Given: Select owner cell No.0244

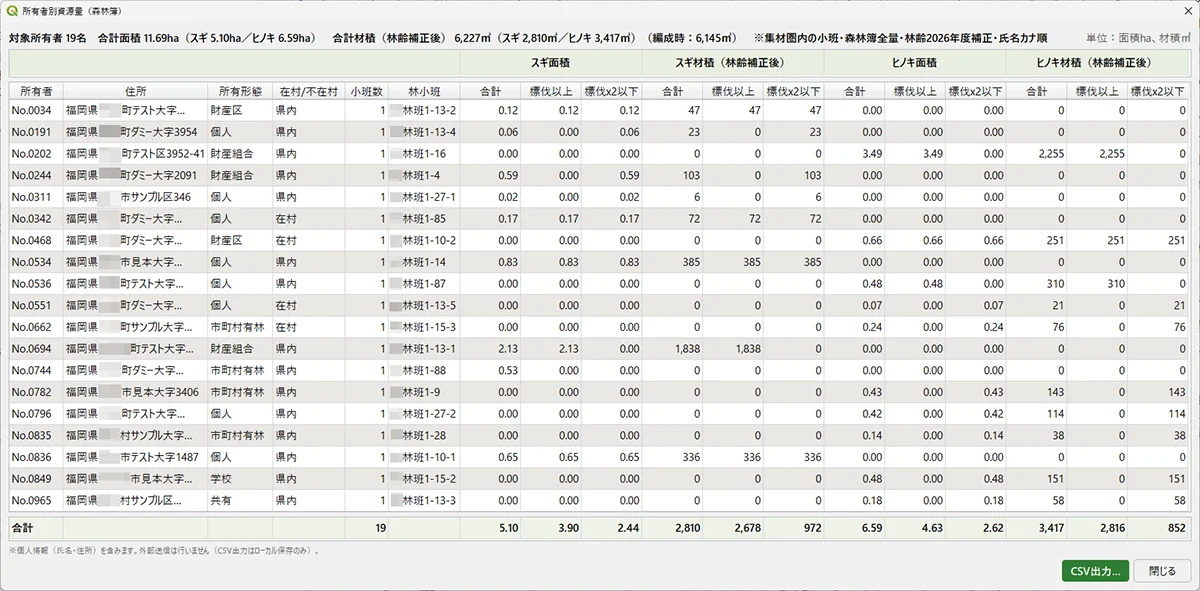Looking at the screenshot, I should pyautogui.click(x=35, y=175).
